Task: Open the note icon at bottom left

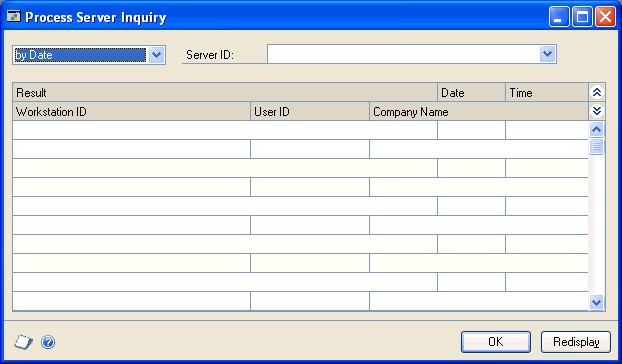Action: point(23,342)
